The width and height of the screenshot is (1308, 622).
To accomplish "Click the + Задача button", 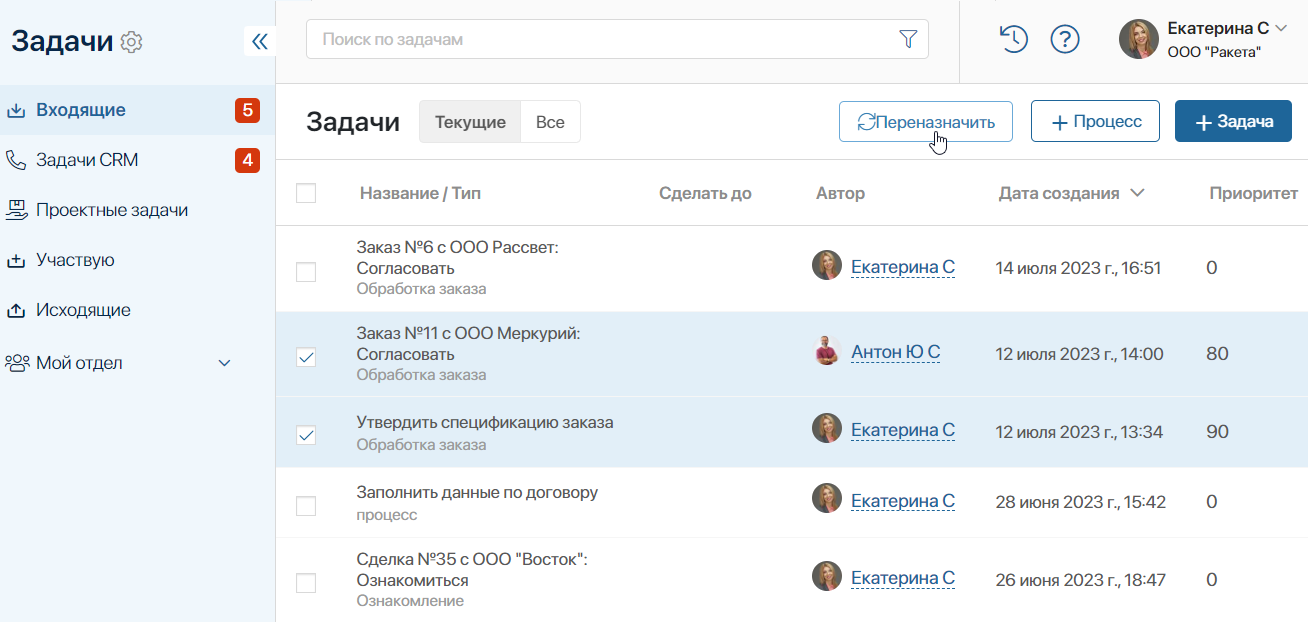I will 1233,121.
